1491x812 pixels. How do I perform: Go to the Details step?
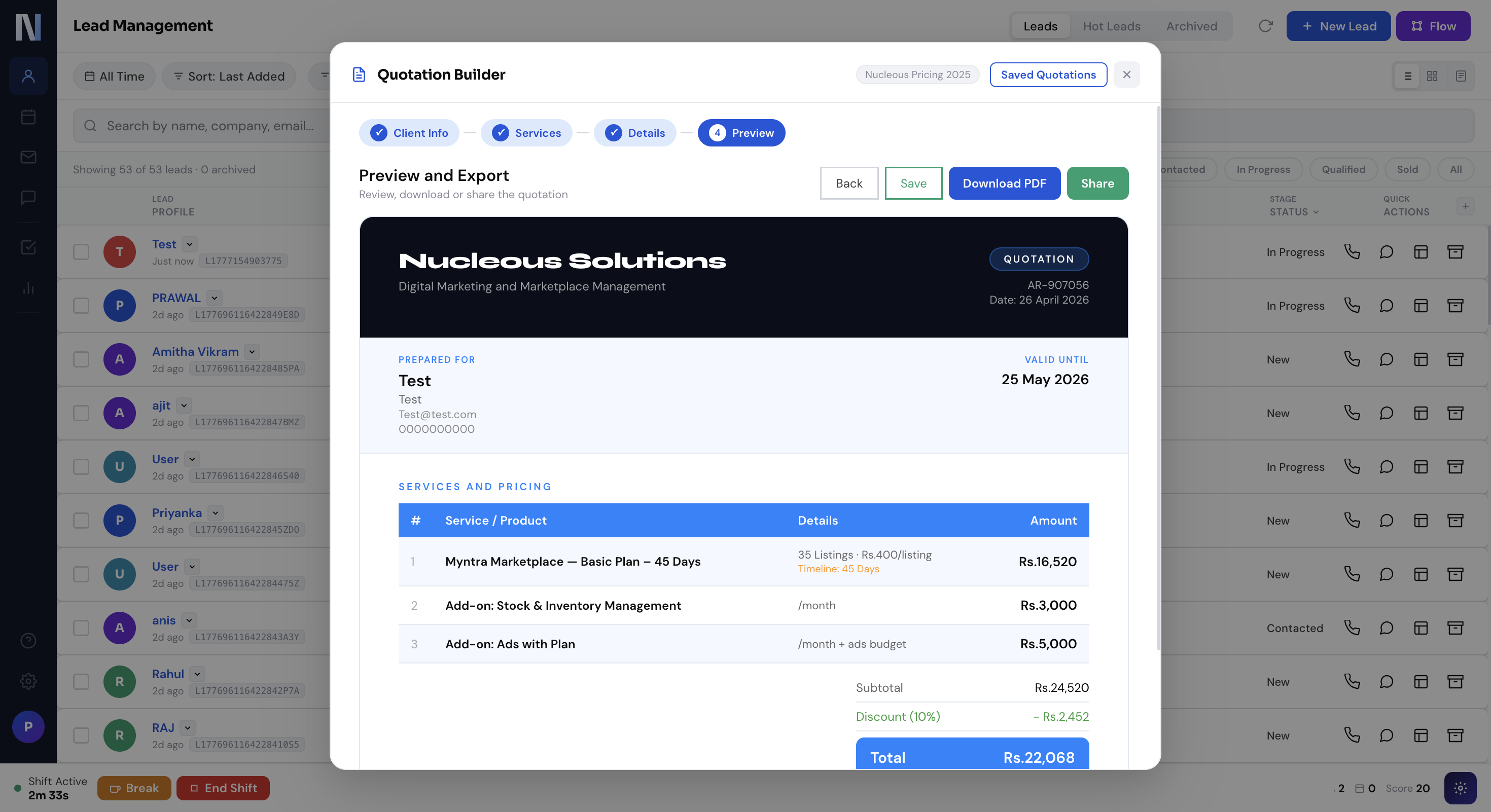click(x=634, y=133)
